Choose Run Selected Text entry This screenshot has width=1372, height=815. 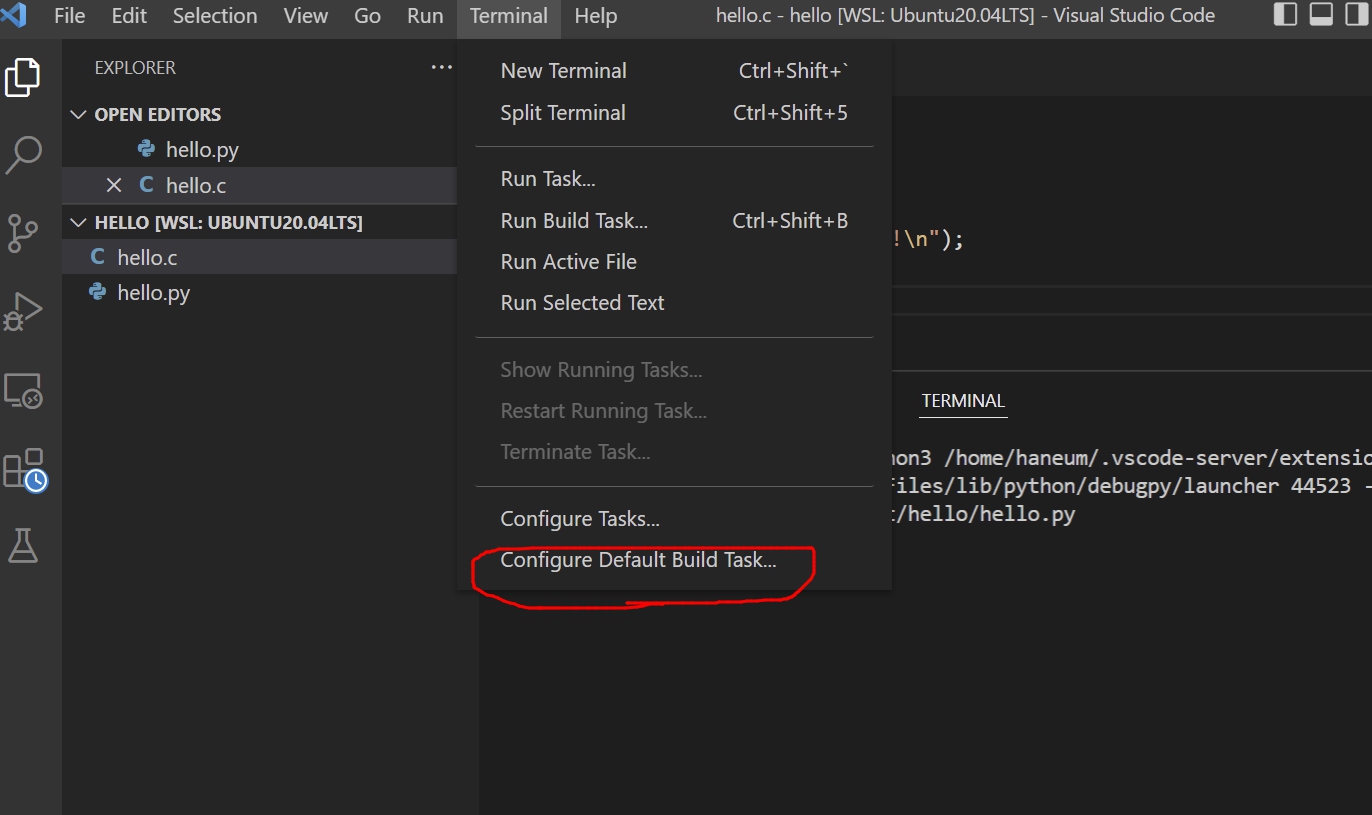[674, 302]
